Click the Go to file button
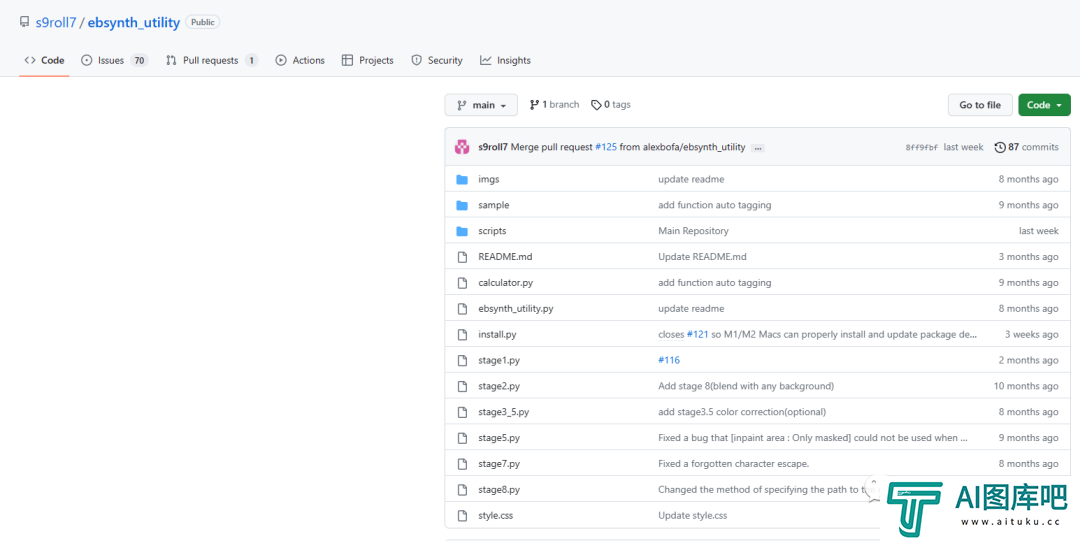1080x541 pixels. 980,105
